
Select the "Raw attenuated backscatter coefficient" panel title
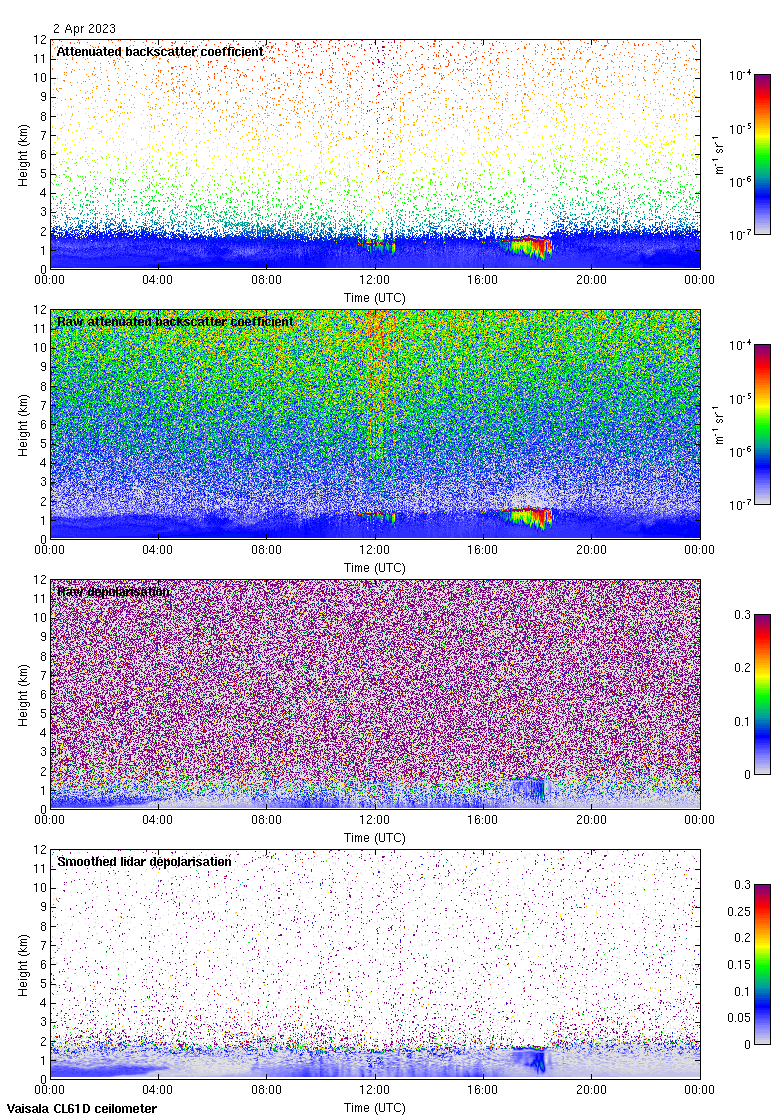tap(175, 321)
